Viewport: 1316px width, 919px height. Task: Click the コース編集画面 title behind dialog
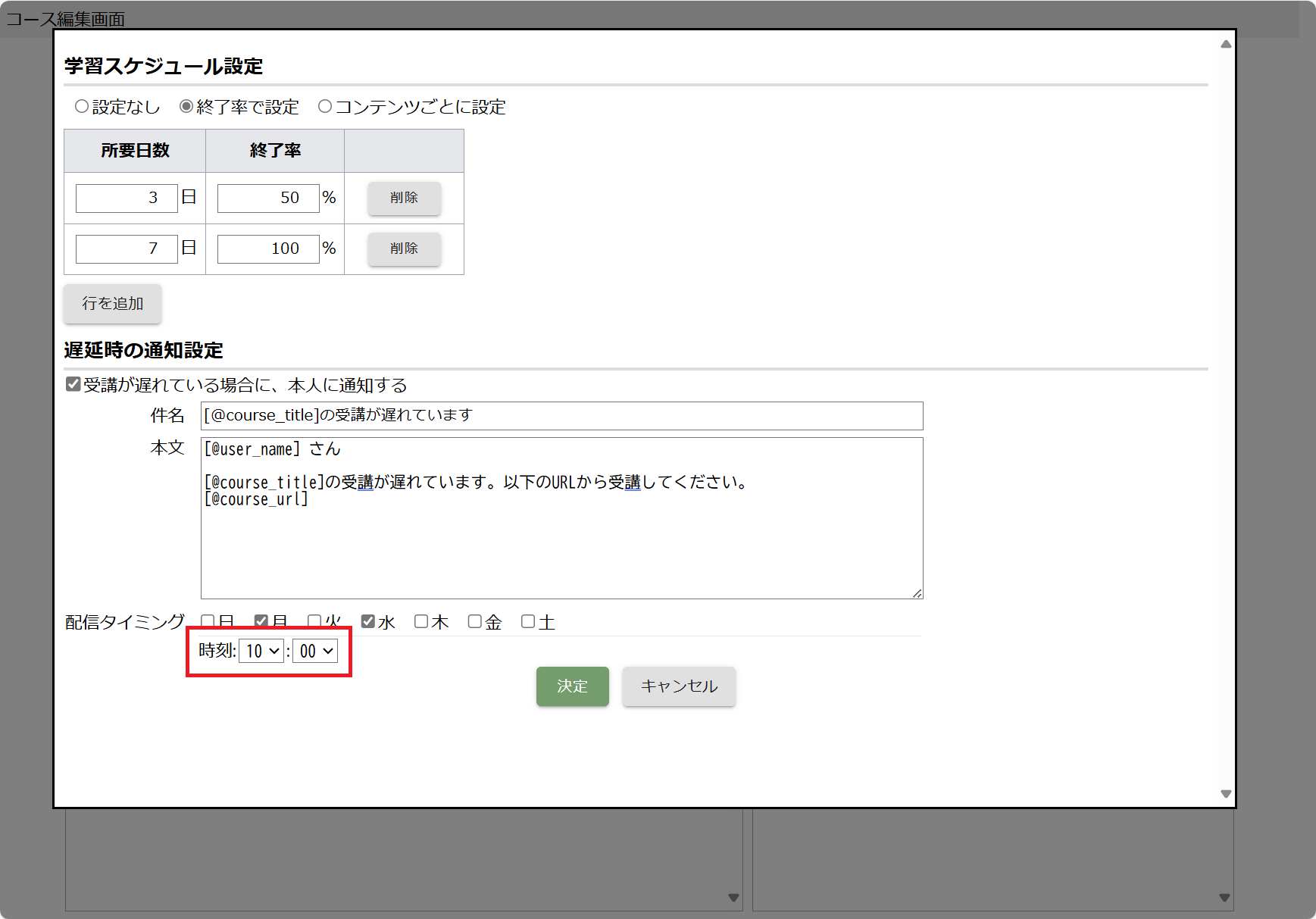[x=65, y=19]
